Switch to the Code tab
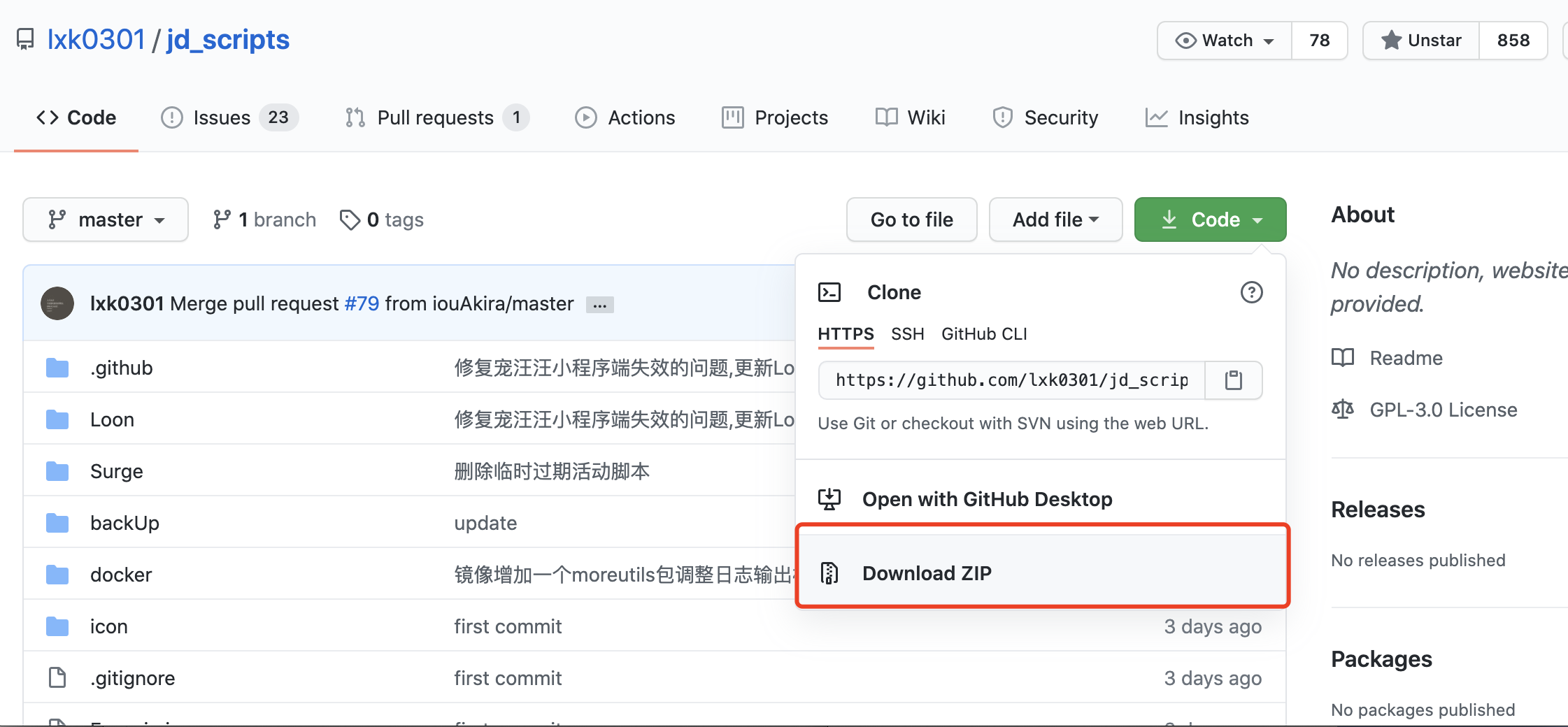The height and width of the screenshot is (727, 1568). click(76, 117)
